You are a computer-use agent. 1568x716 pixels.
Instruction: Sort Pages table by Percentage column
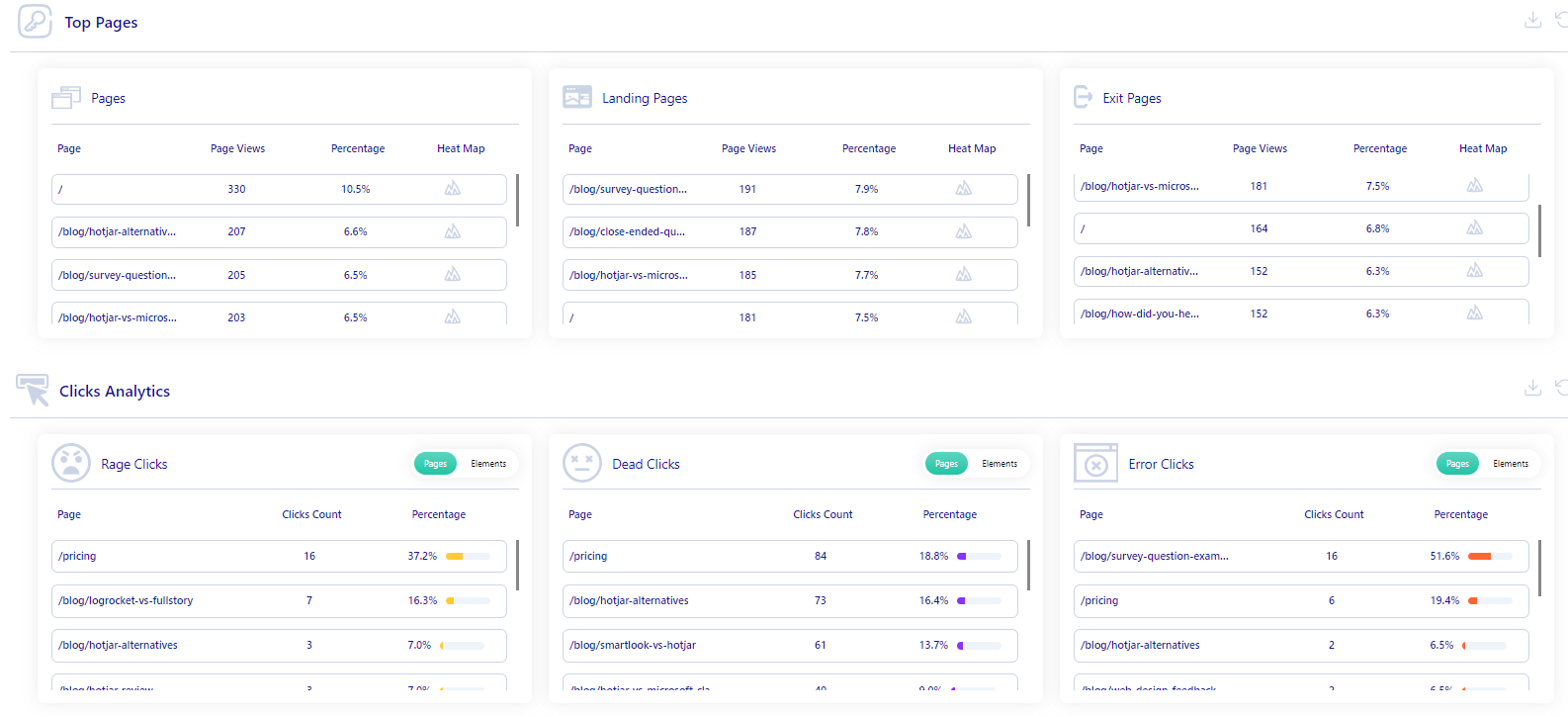pyautogui.click(x=358, y=148)
